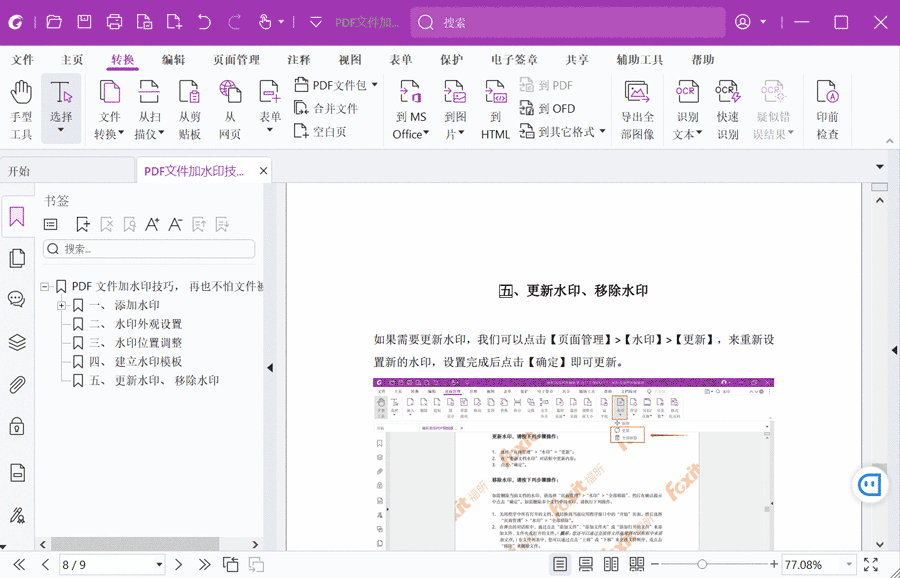The width and height of the screenshot is (900, 578).
Task: Enable continuous page view mode
Action: 585,564
